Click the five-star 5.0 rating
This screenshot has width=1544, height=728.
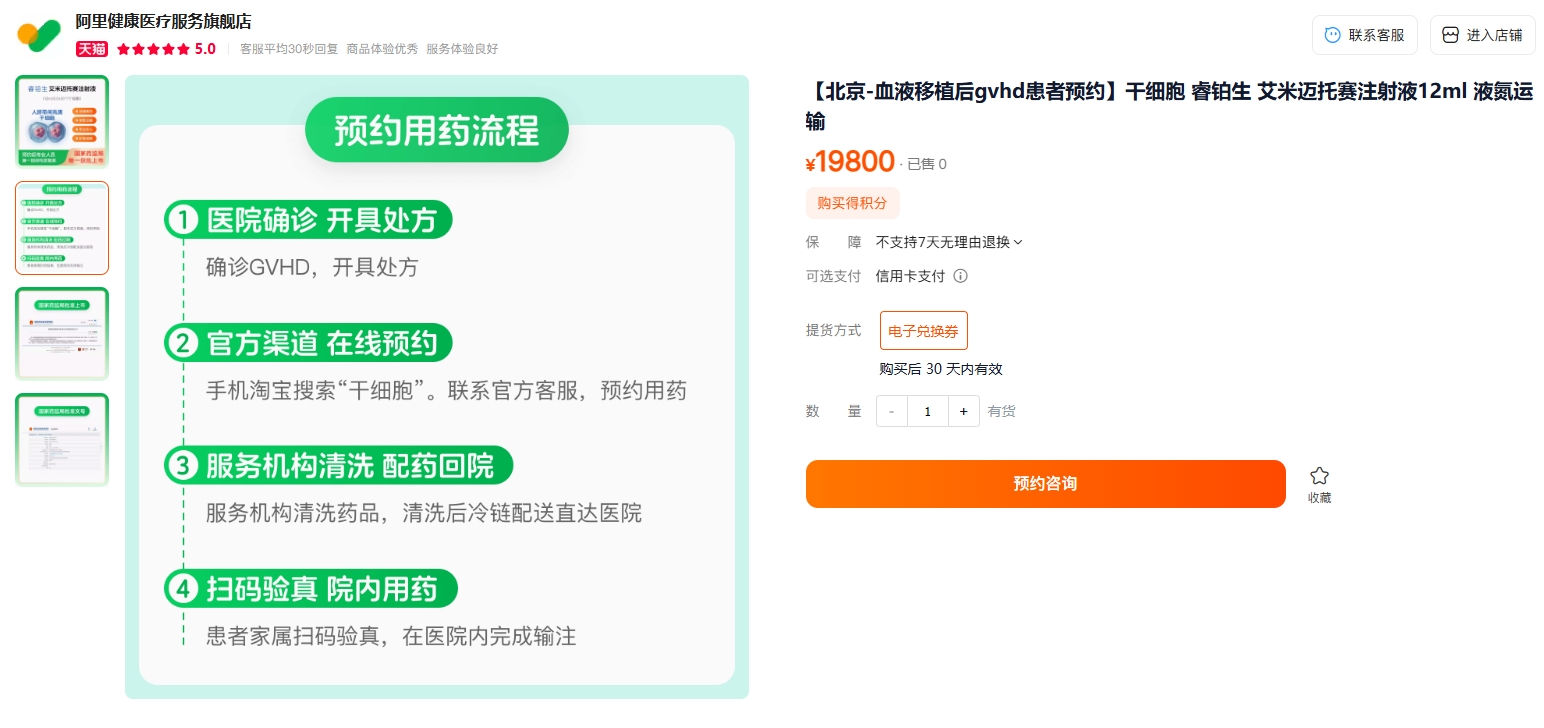tap(167, 48)
